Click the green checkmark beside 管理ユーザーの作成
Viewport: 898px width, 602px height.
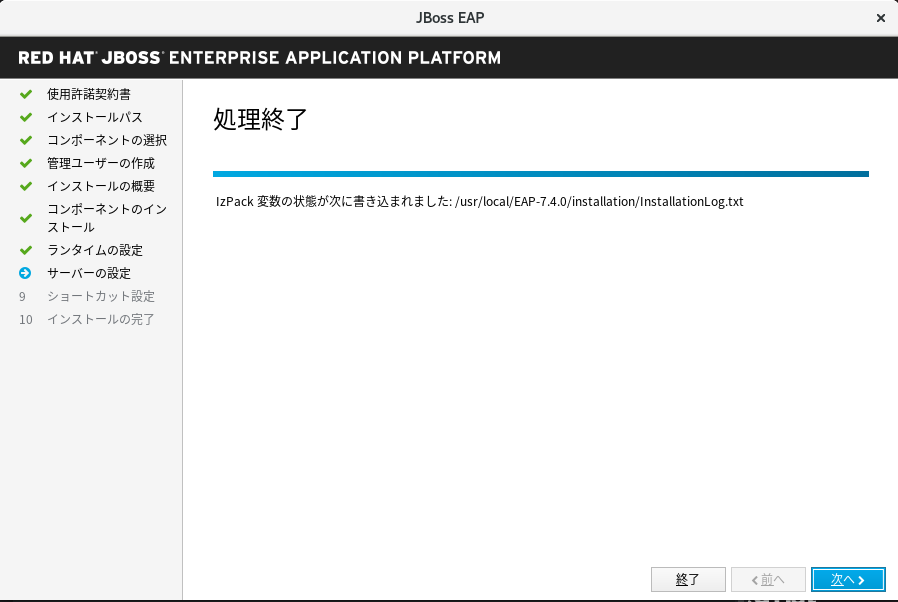pos(26,163)
